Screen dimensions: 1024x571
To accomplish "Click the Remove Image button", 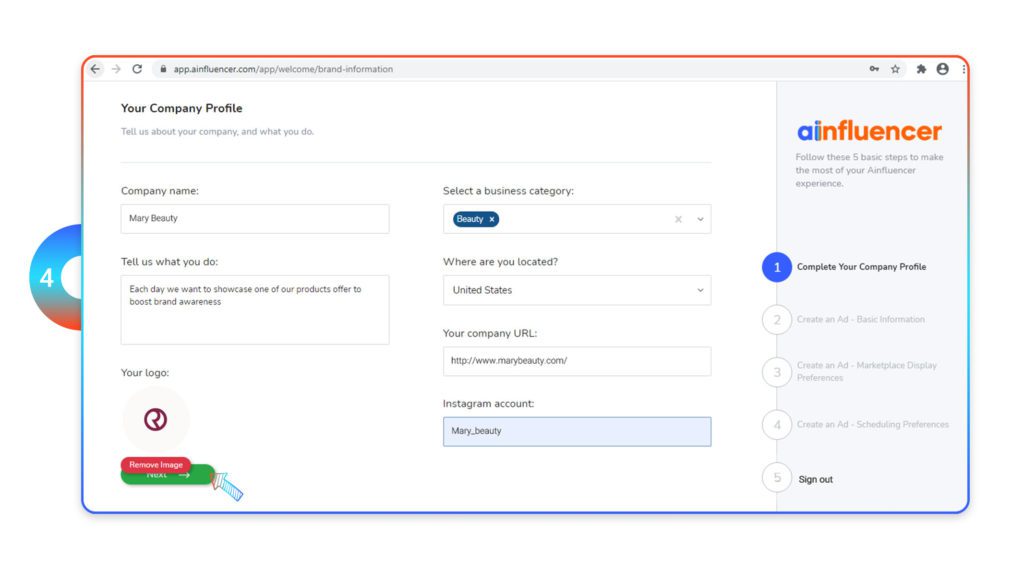I will pyautogui.click(x=156, y=465).
